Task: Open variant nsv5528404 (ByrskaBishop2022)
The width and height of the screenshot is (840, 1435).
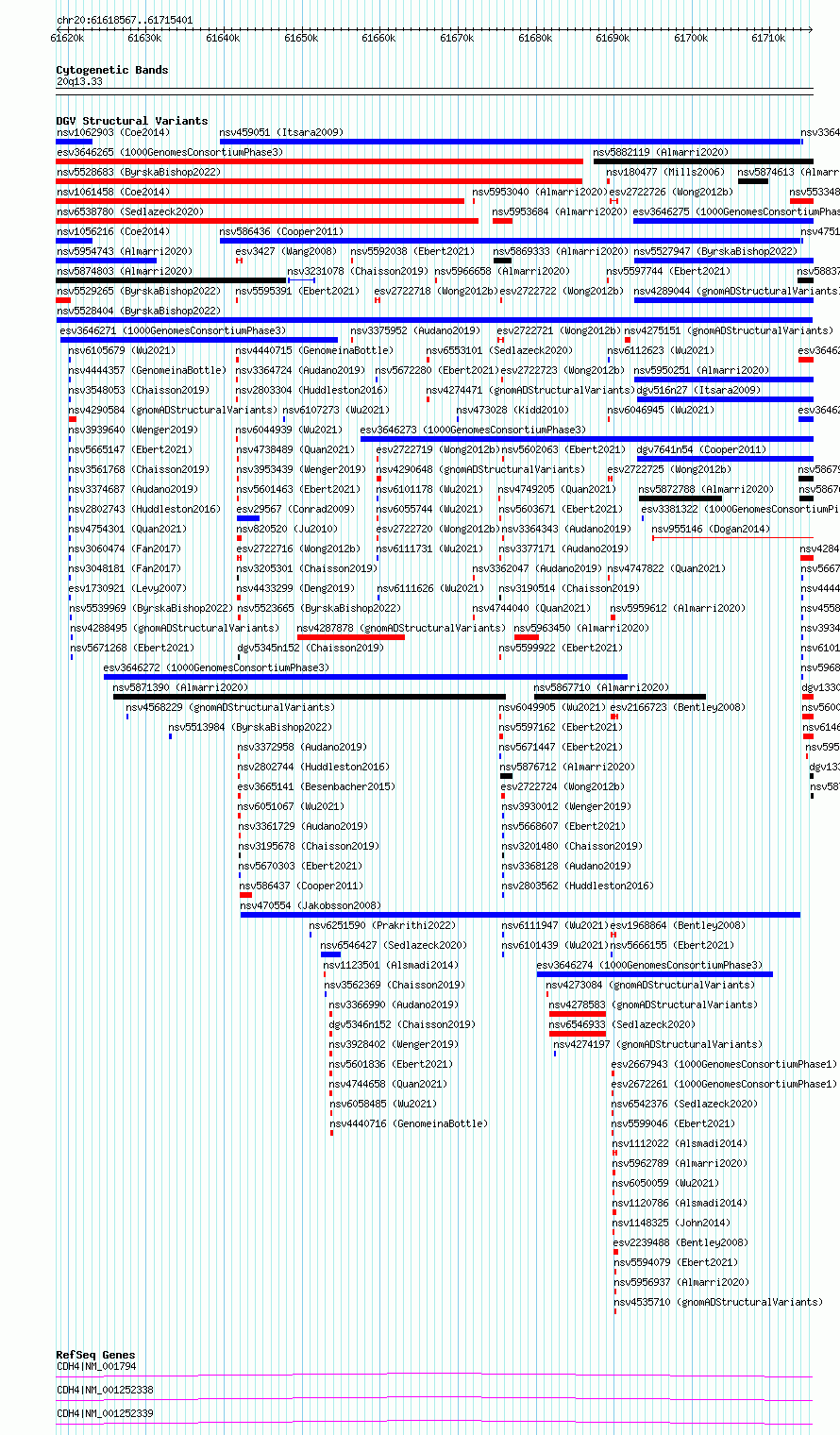Action: tap(139, 312)
